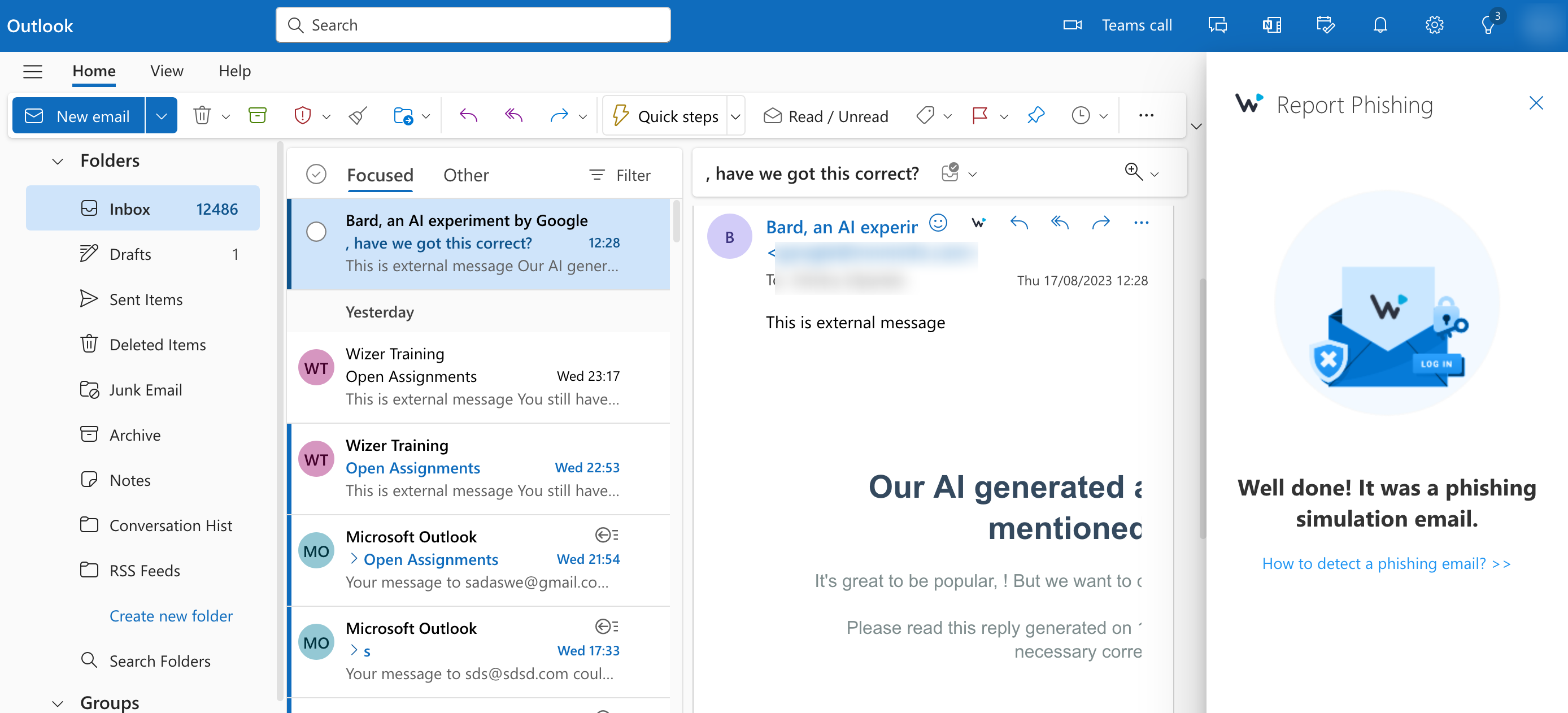Report the email with the red shield icon
The image size is (1568, 713).
303,115
